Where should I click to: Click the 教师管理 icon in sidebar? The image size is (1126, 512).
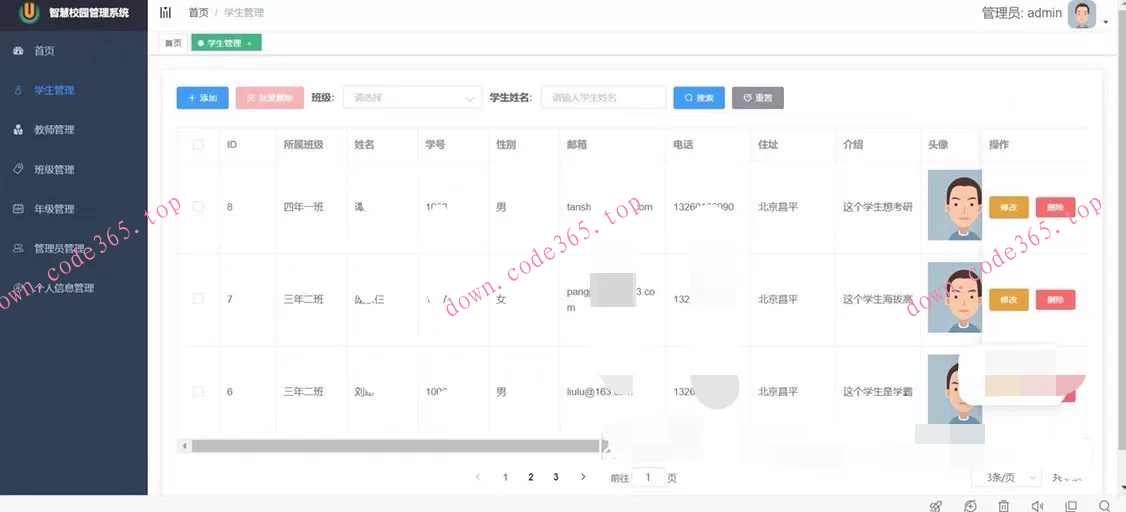pyautogui.click(x=19, y=130)
